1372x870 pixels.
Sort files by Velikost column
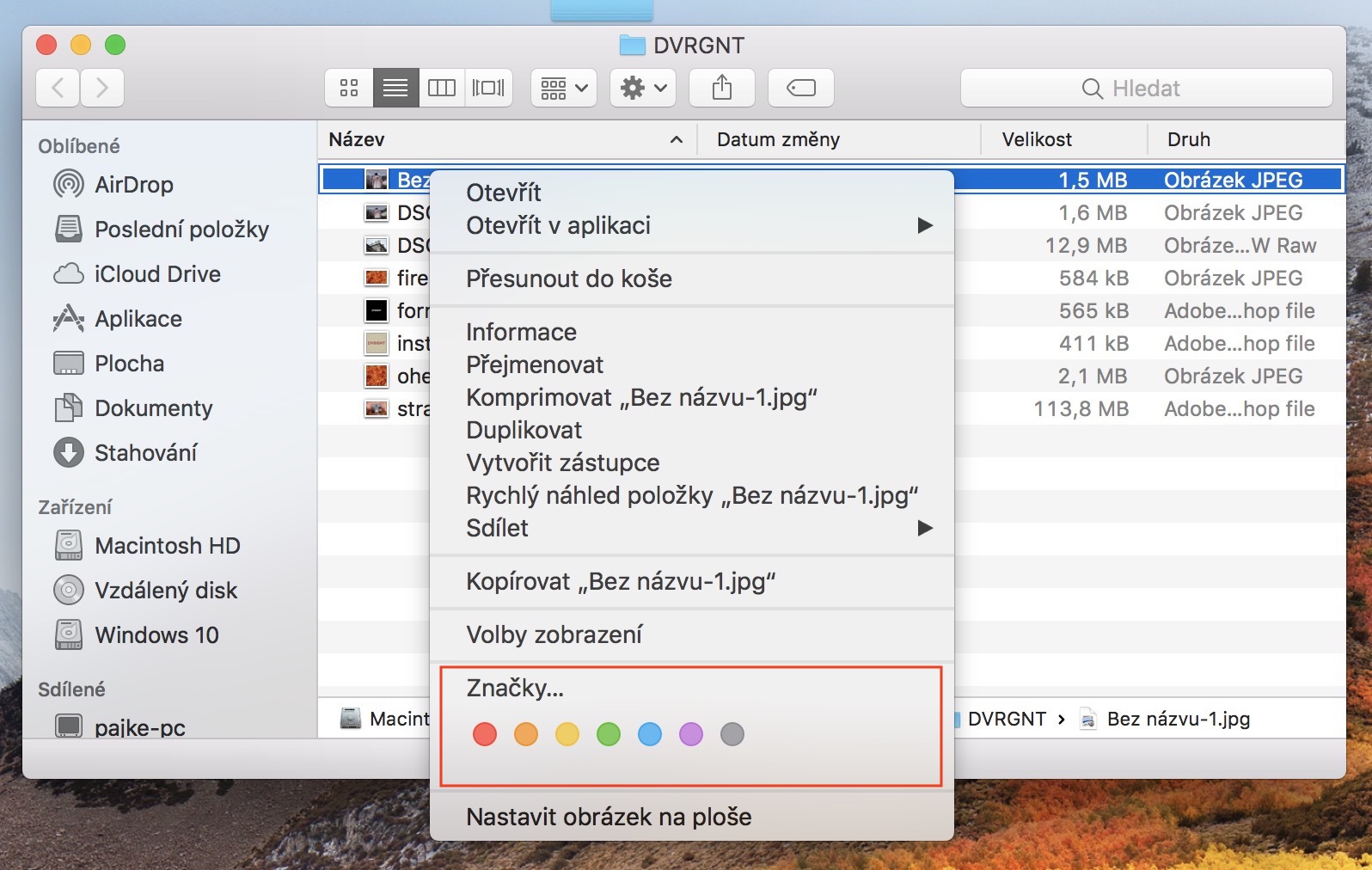pos(1064,139)
